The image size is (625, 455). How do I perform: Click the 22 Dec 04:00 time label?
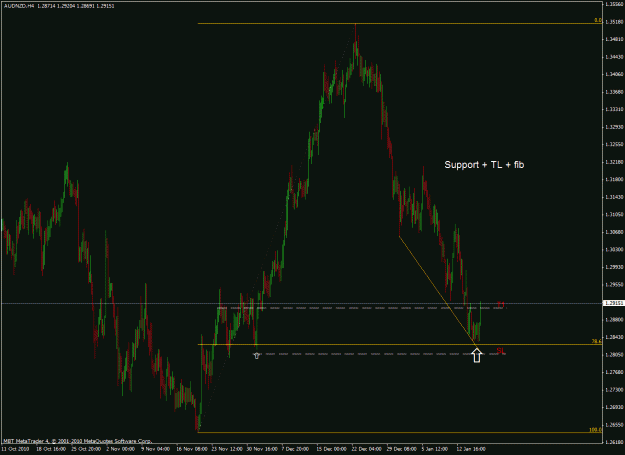click(x=367, y=449)
